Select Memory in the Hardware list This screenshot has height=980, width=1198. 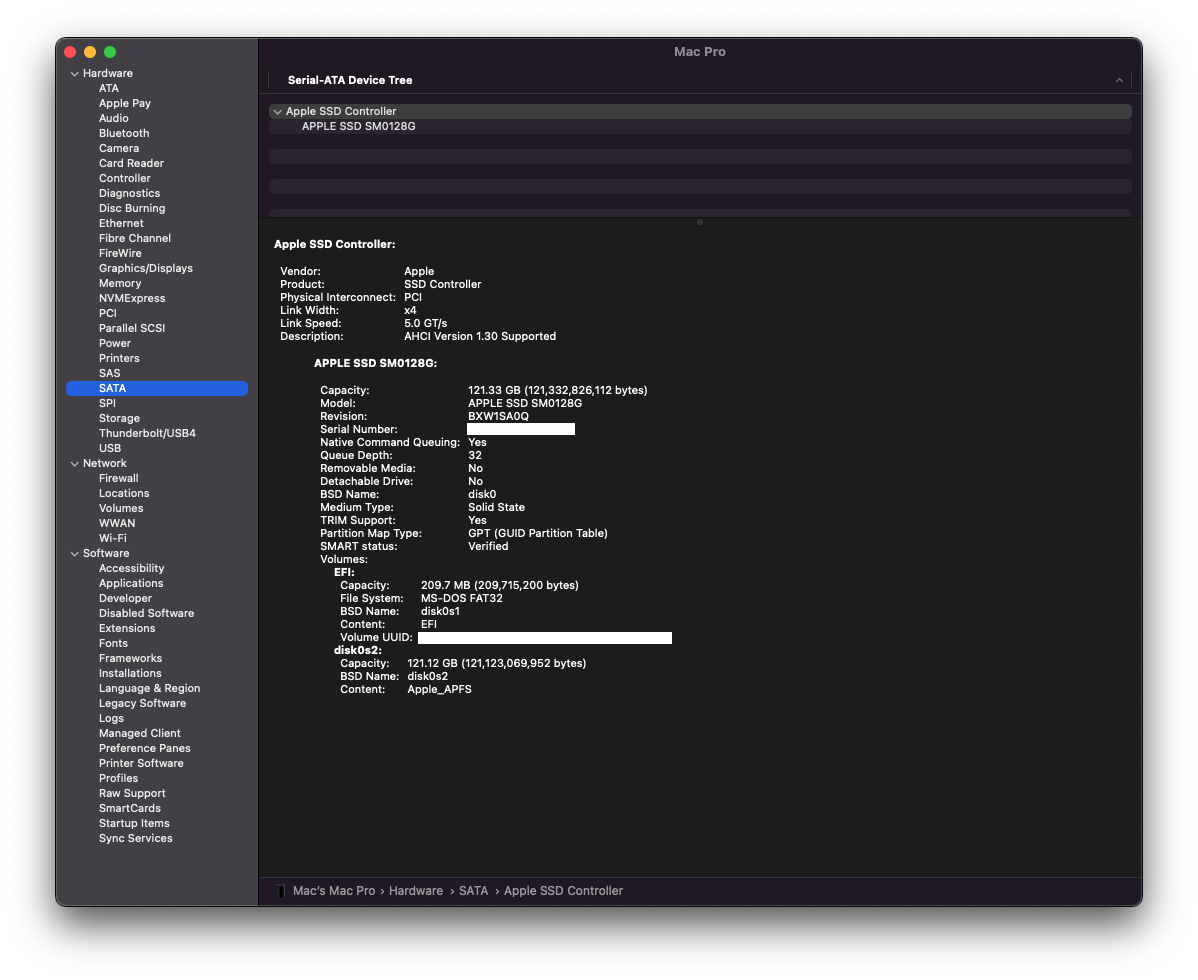click(120, 283)
